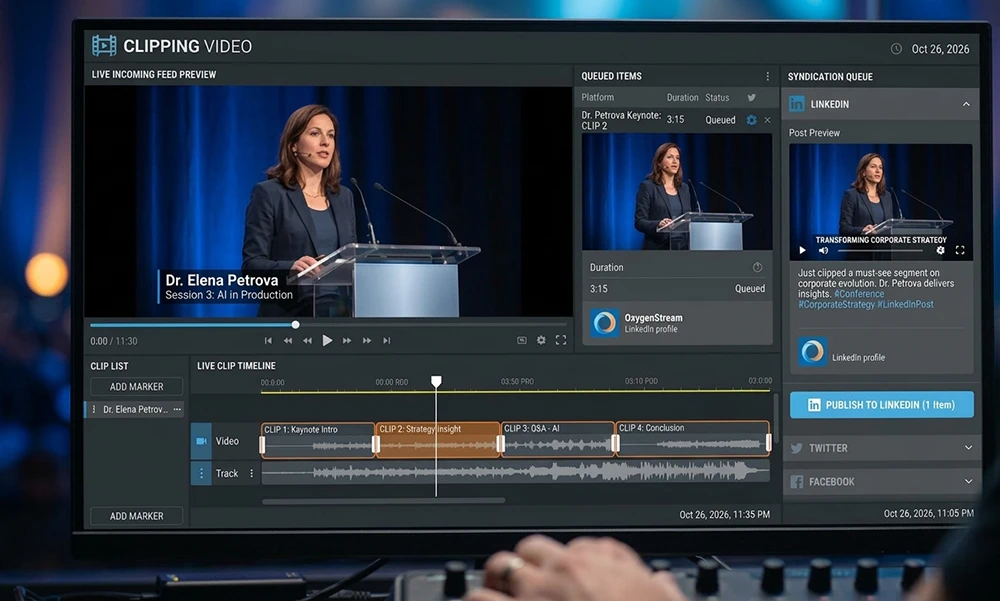Click the Clipping Video film logo icon
The image size is (1000, 601).
tap(104, 46)
